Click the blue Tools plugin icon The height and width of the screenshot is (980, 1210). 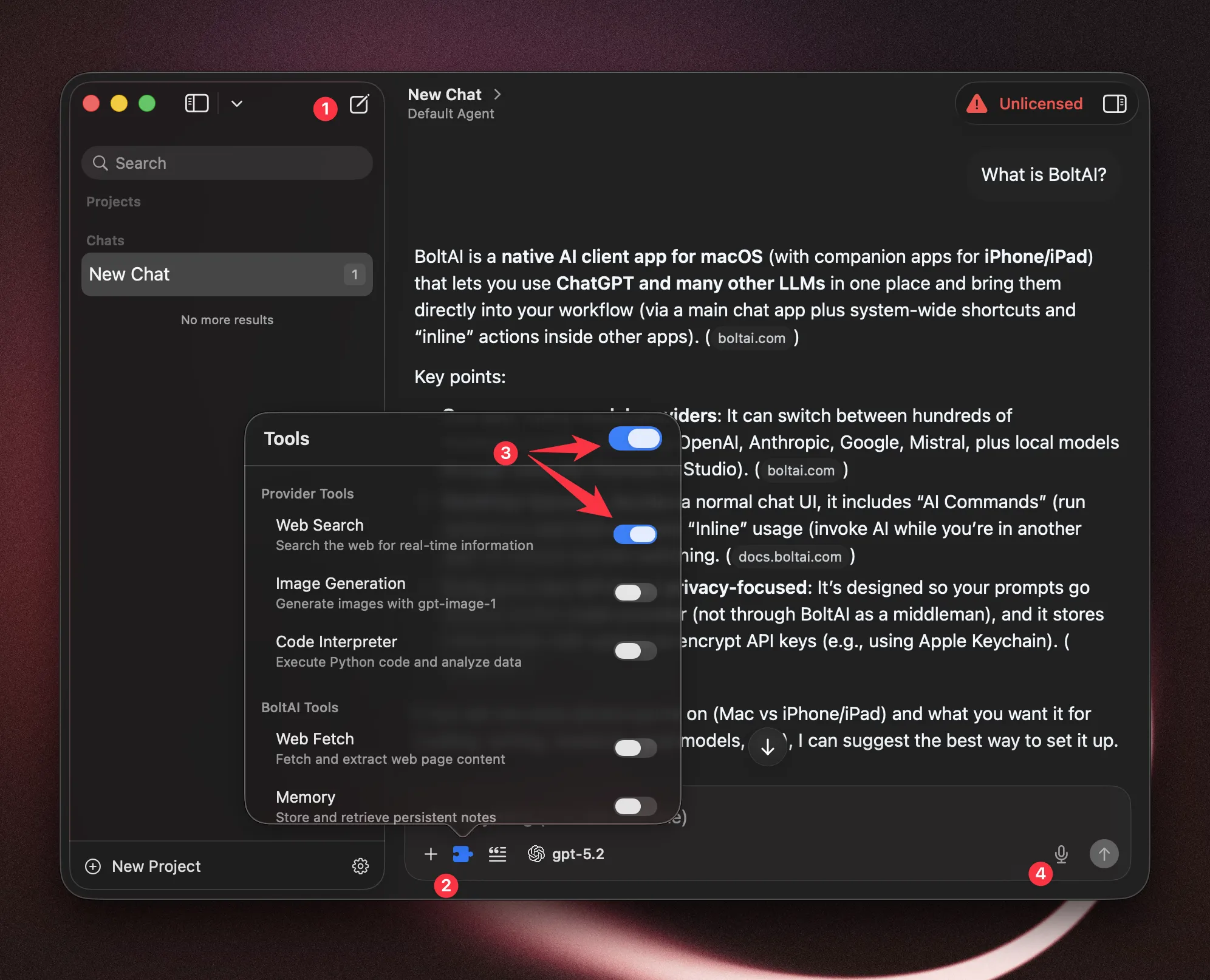click(x=462, y=854)
